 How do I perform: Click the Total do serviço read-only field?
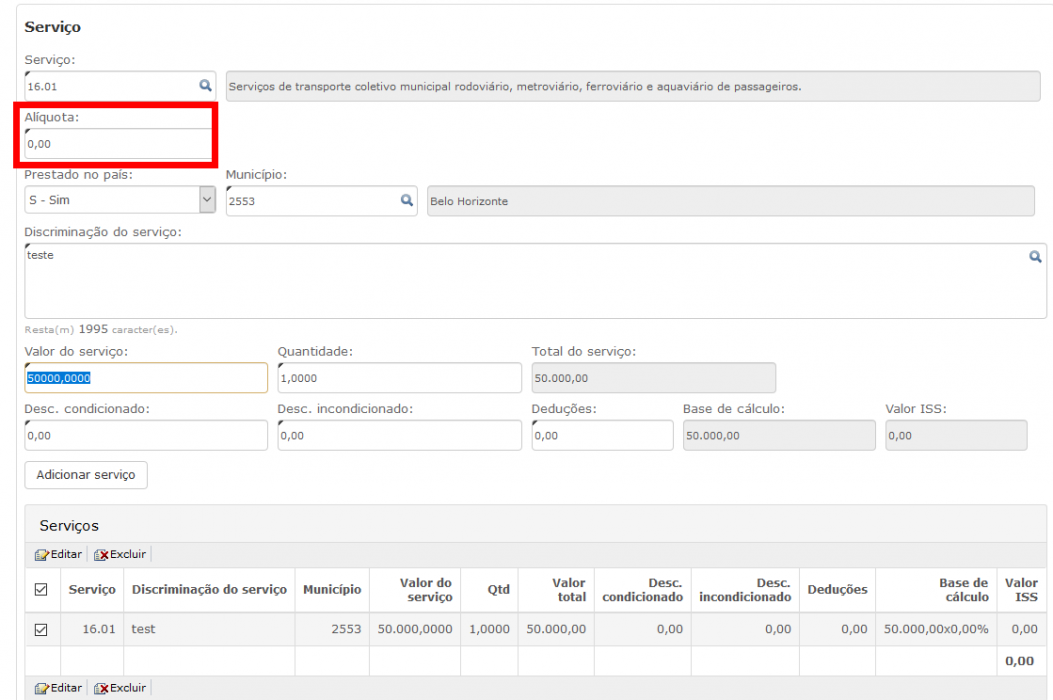click(x=653, y=378)
